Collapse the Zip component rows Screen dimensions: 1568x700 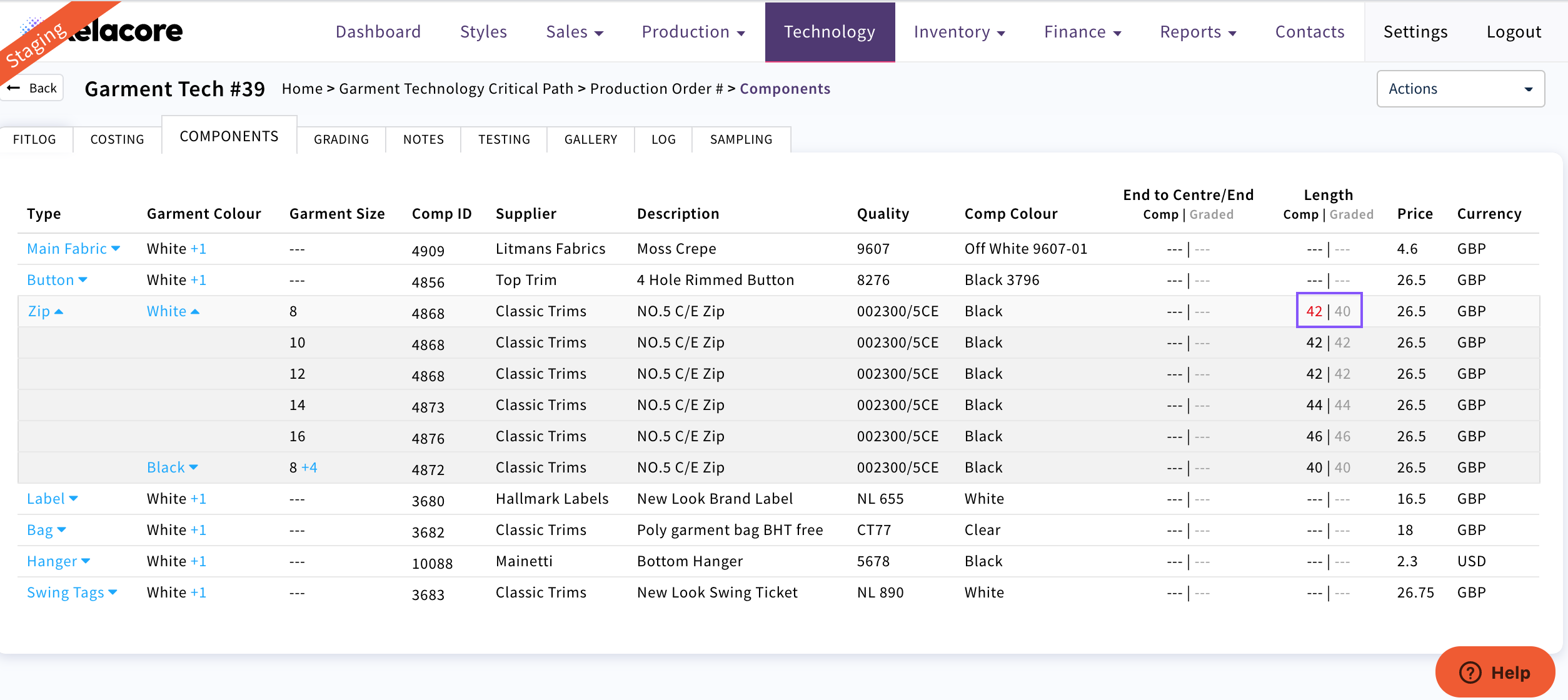[x=45, y=311]
